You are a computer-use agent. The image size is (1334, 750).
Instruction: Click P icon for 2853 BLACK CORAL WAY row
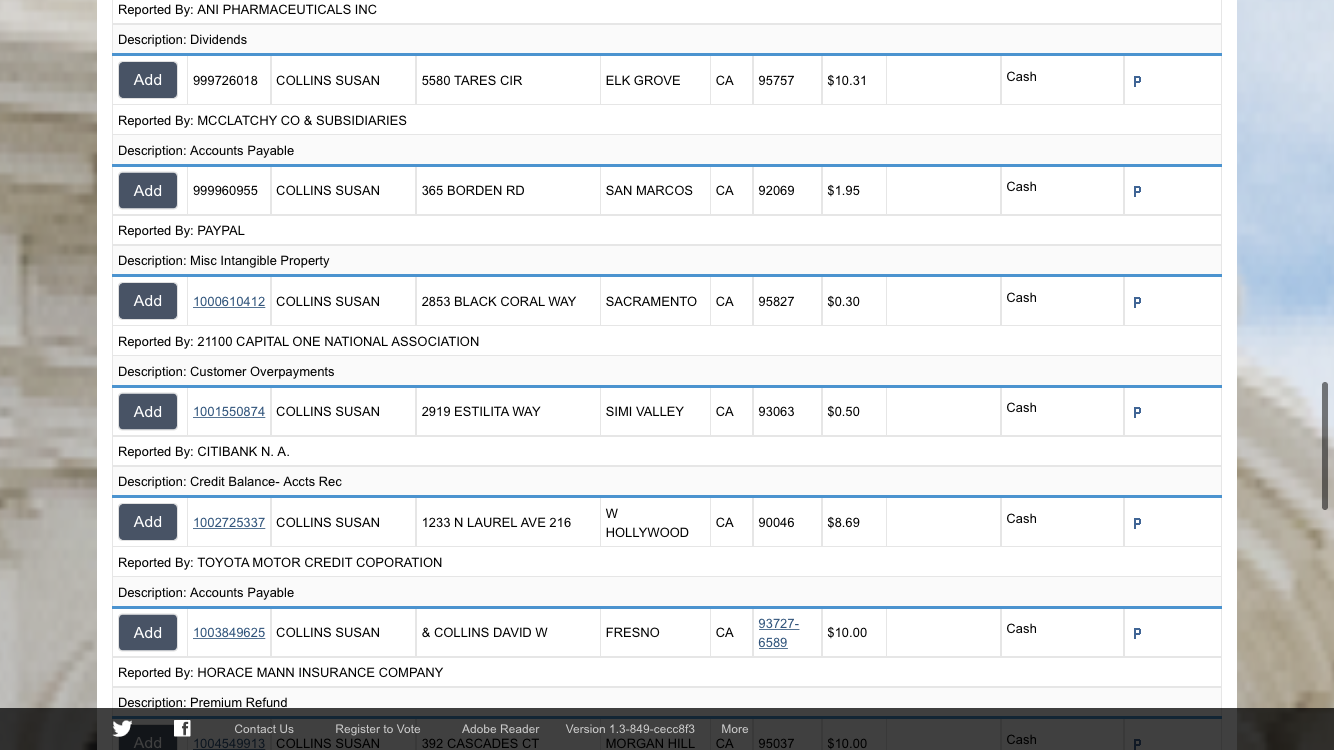pyautogui.click(x=1137, y=302)
